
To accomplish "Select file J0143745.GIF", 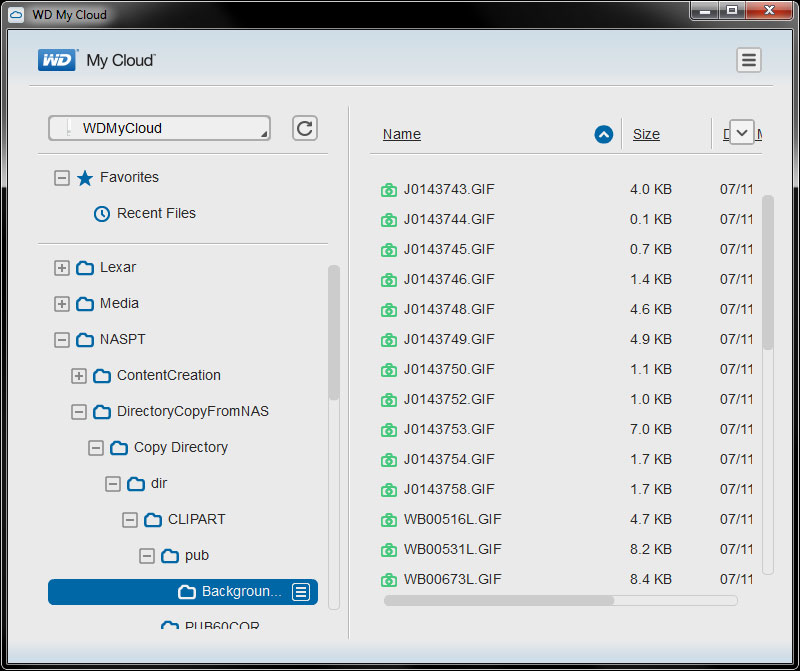I will pyautogui.click(x=449, y=250).
